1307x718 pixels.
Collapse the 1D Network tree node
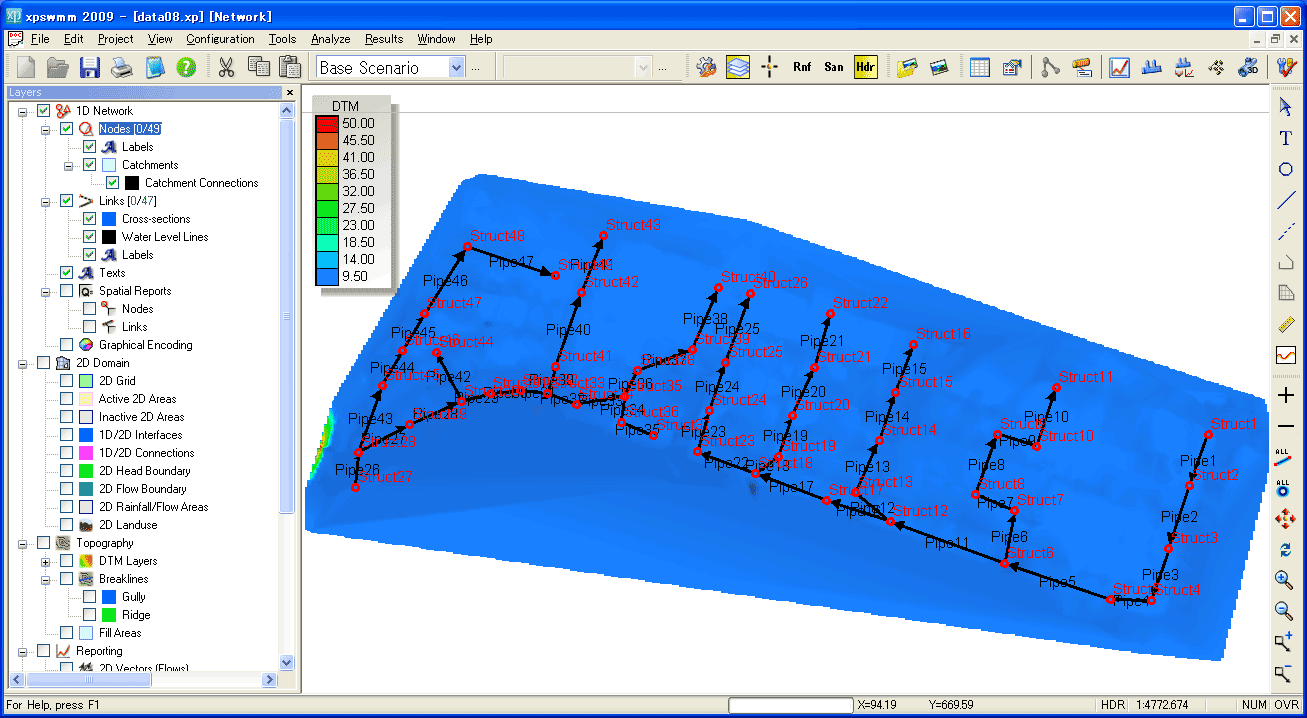23,111
